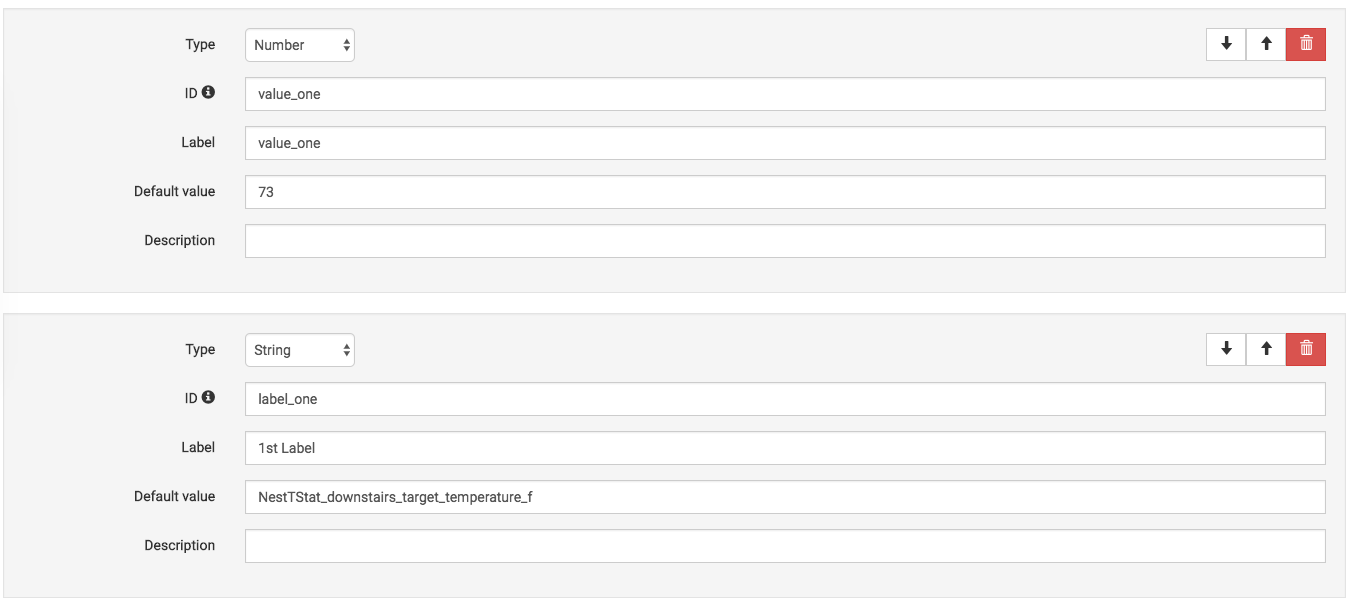Click the NestTStat default value field

[785, 497]
